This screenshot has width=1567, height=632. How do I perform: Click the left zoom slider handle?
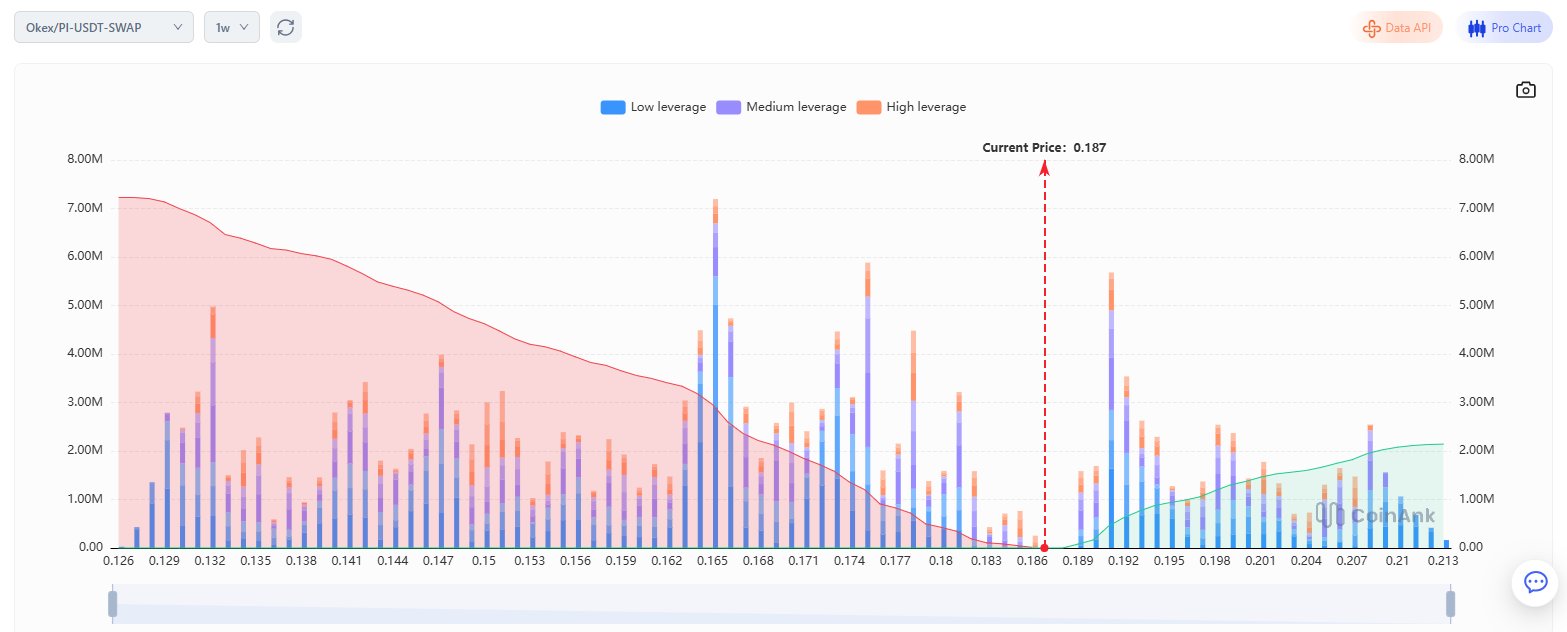[113, 603]
